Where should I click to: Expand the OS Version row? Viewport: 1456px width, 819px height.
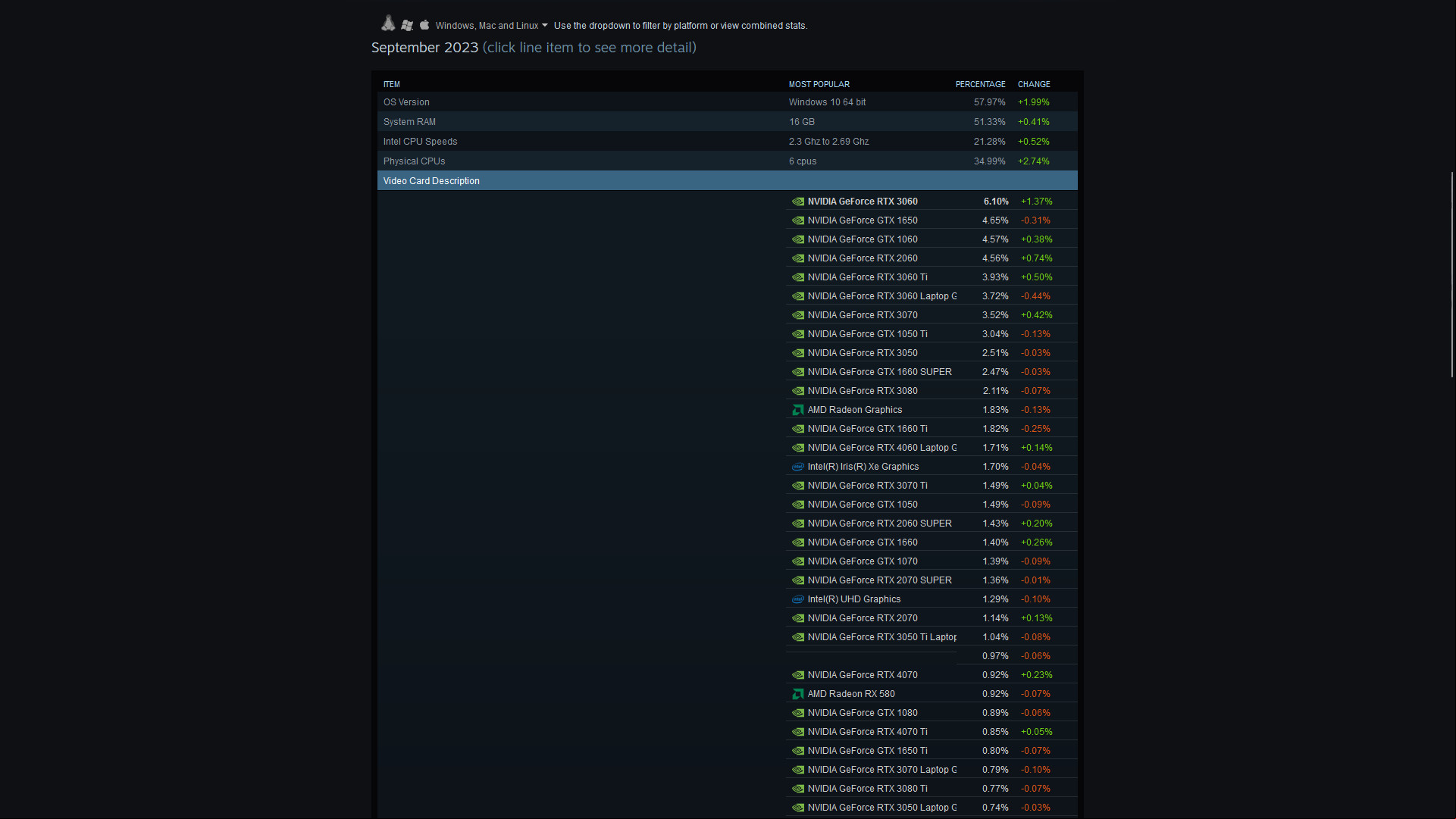pos(727,102)
